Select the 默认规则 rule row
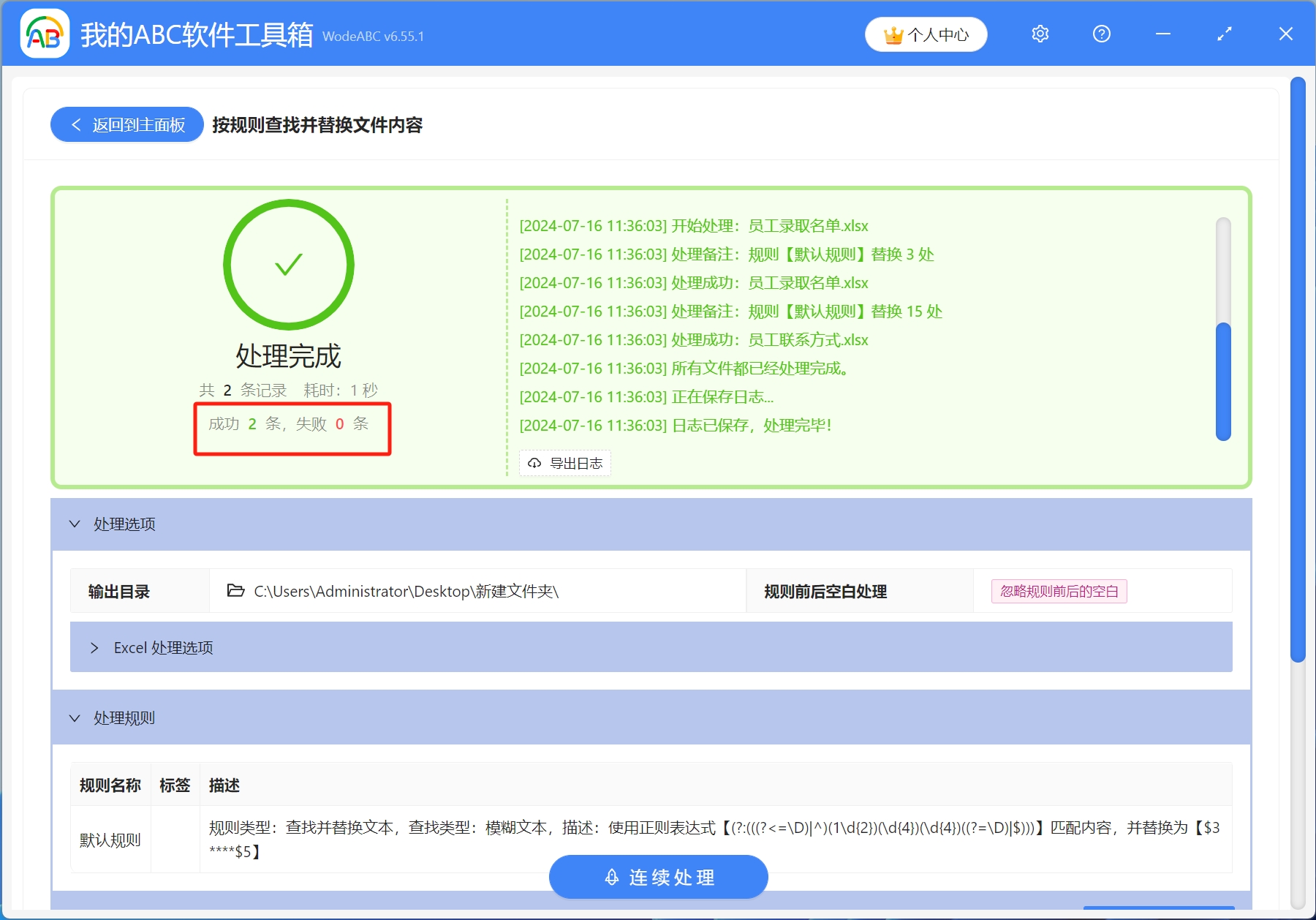Viewport: 1316px width, 920px height. pyautogui.click(x=110, y=839)
